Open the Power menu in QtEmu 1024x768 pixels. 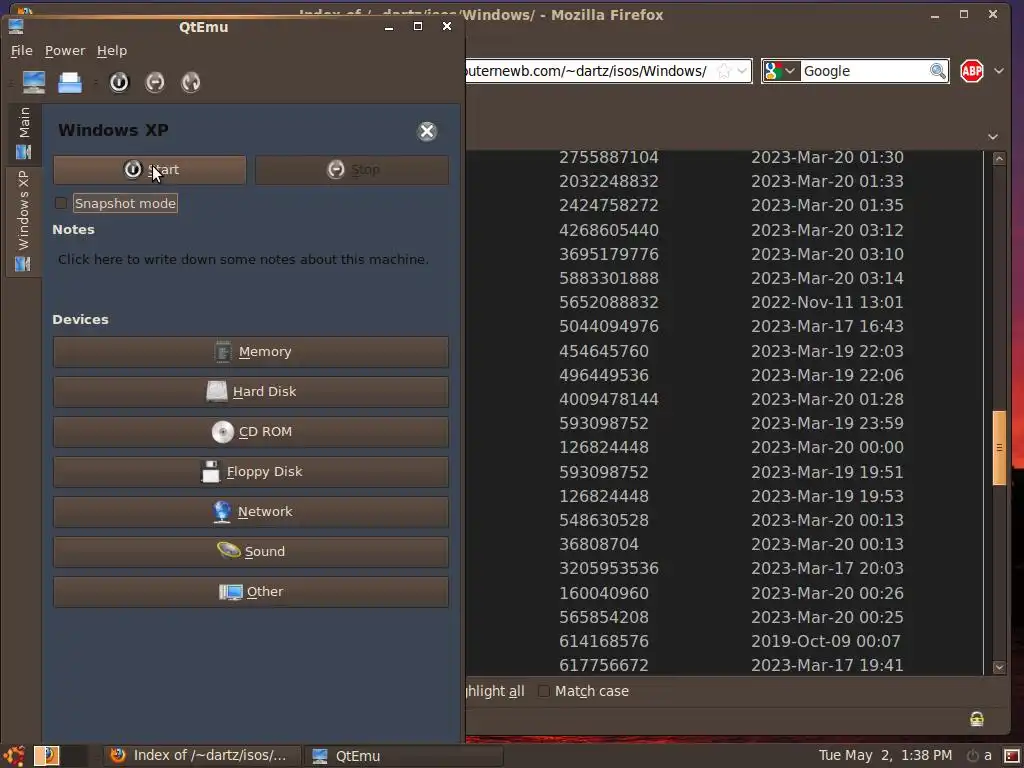coord(65,50)
